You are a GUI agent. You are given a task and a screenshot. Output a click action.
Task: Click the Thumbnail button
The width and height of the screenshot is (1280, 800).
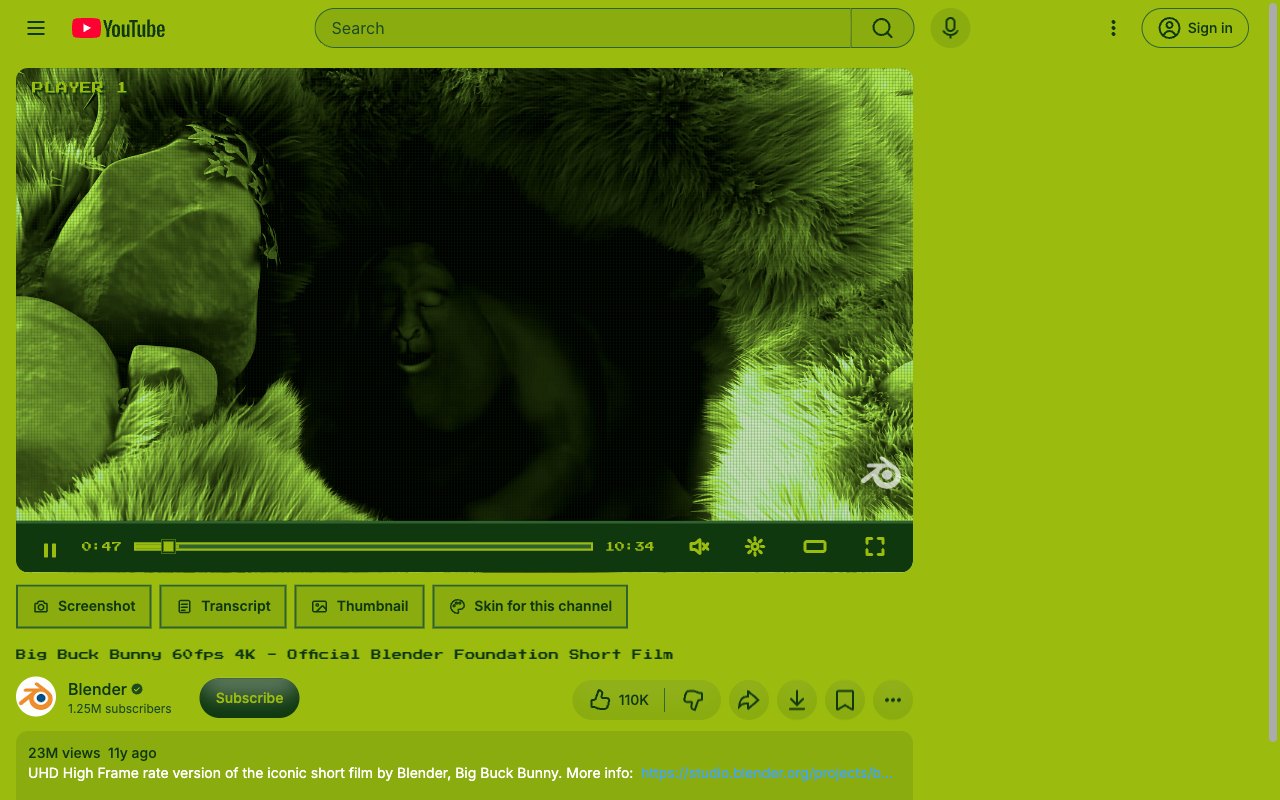pyautogui.click(x=359, y=606)
